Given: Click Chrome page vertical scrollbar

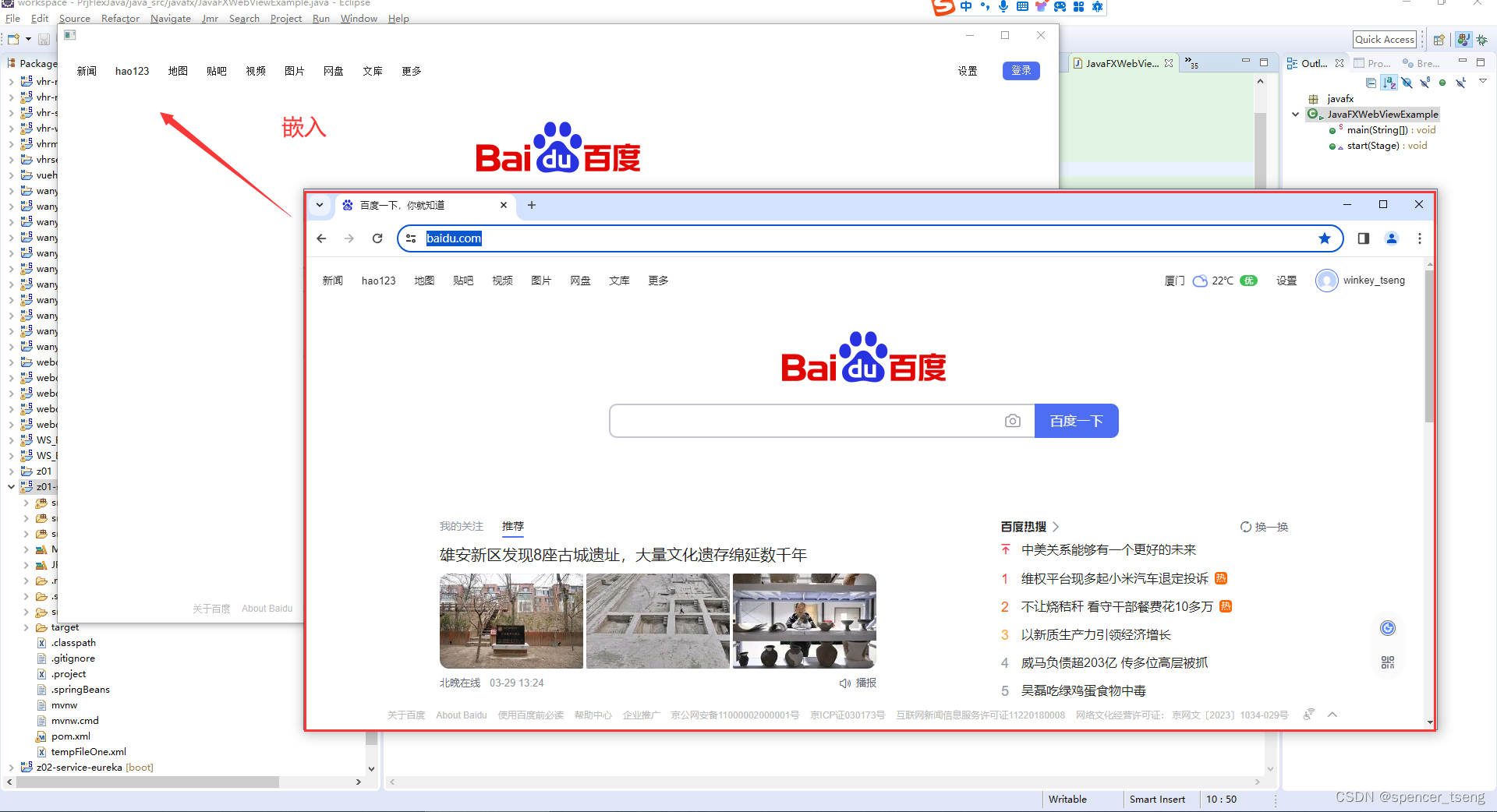Looking at the screenshot, I should [x=1430, y=347].
